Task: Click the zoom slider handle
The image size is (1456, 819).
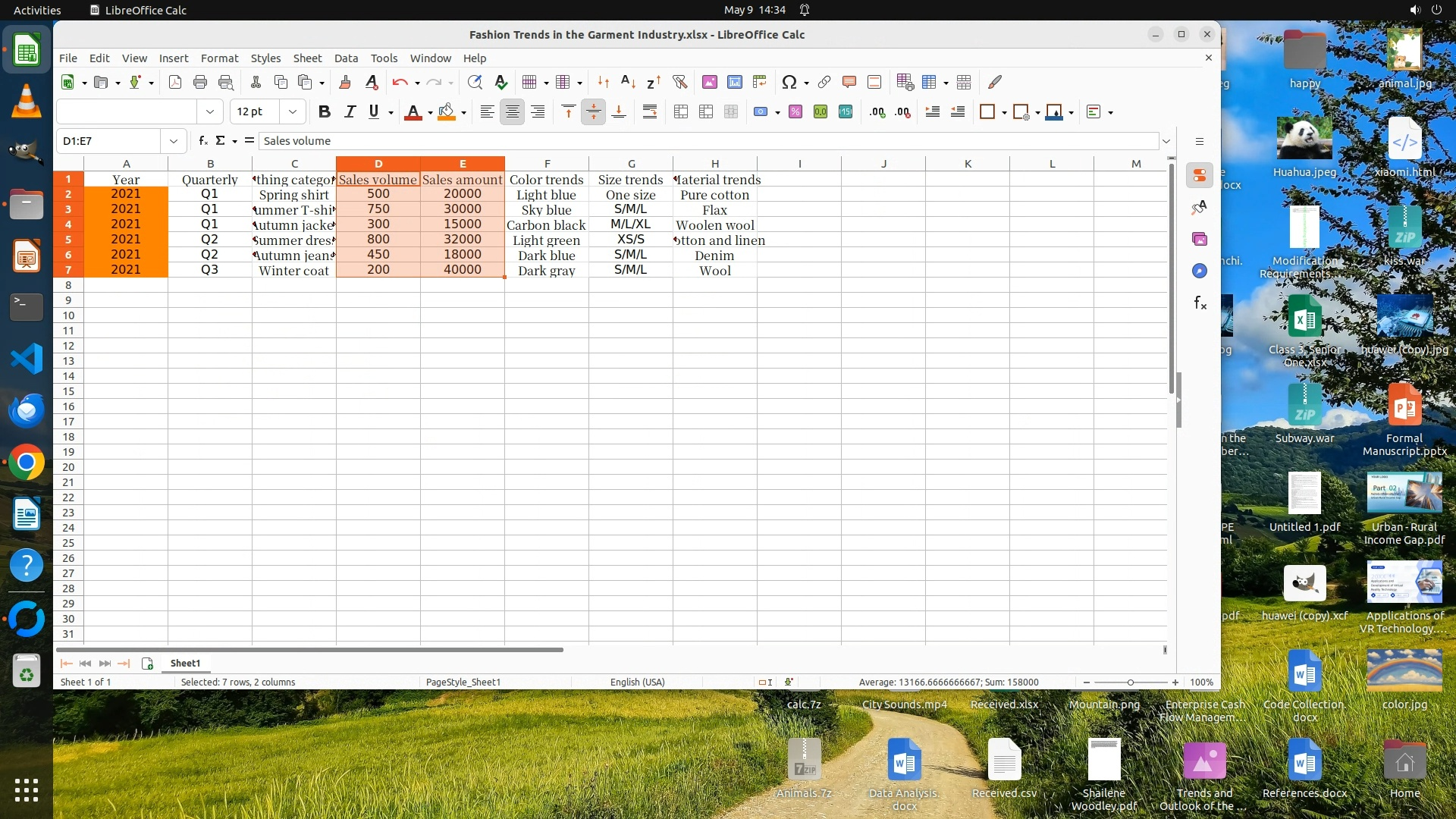Action: point(1130,682)
